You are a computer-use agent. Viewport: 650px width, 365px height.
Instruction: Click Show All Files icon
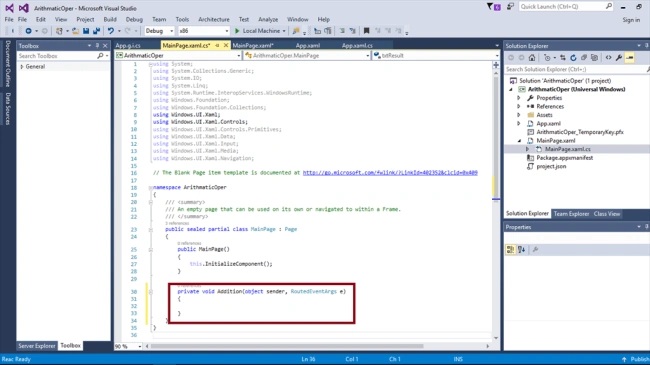coord(594,58)
